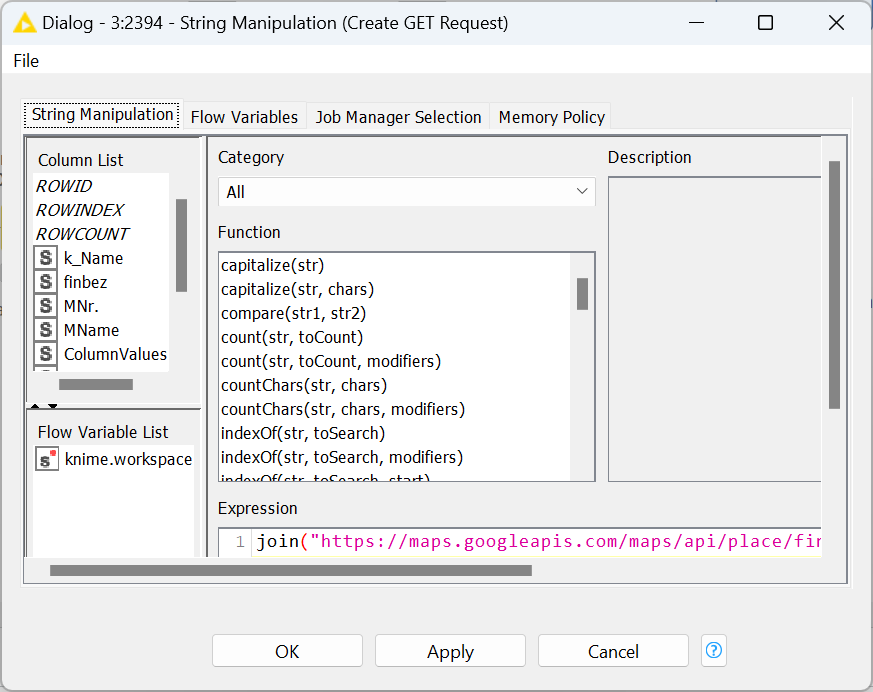873x692 pixels.
Task: Click the OK button
Action: pyautogui.click(x=287, y=651)
